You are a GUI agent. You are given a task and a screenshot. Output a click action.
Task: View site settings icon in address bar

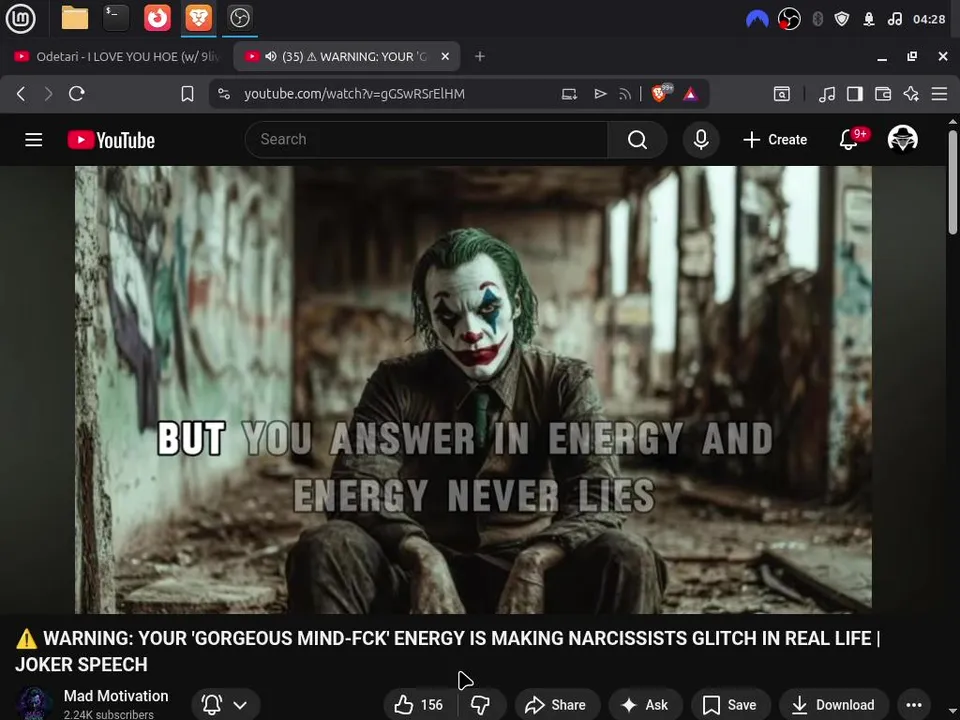pyautogui.click(x=224, y=94)
